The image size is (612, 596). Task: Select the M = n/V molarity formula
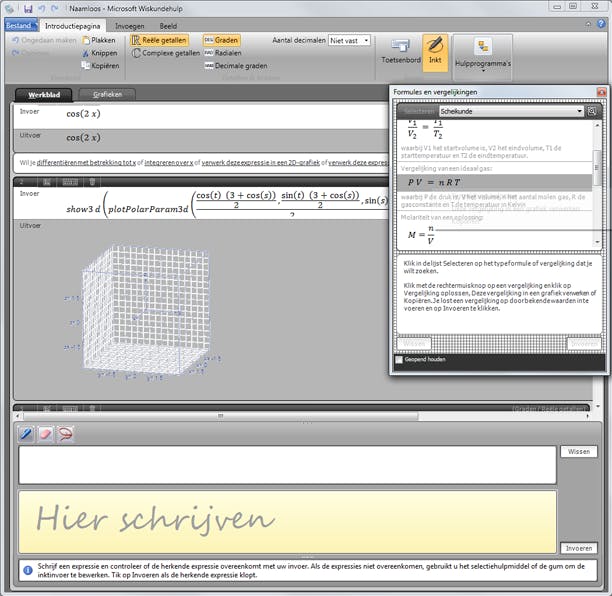(x=421, y=235)
